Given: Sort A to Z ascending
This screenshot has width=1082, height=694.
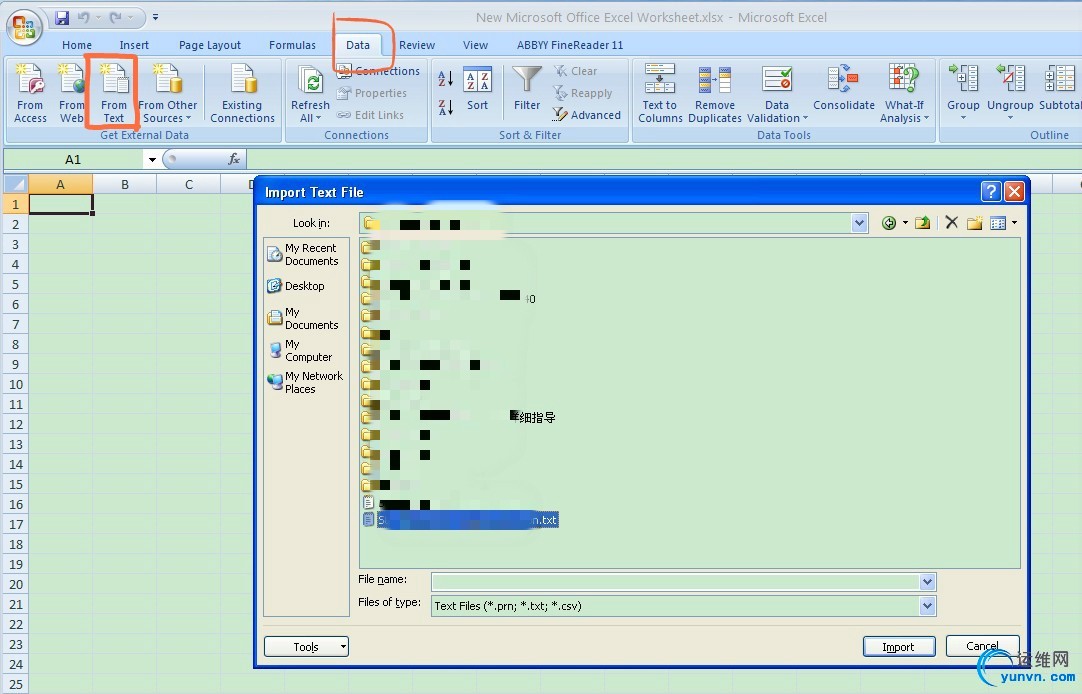Looking at the screenshot, I should (446, 78).
